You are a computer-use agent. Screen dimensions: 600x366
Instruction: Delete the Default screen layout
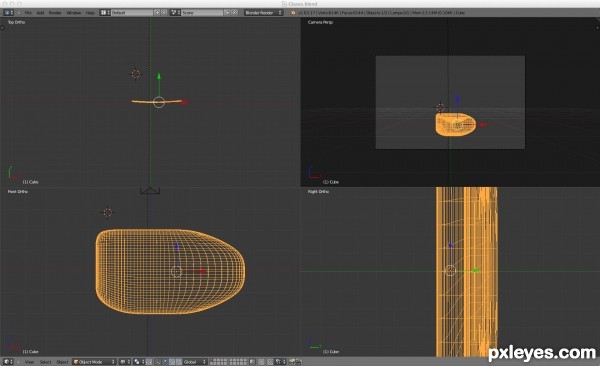tap(164, 13)
